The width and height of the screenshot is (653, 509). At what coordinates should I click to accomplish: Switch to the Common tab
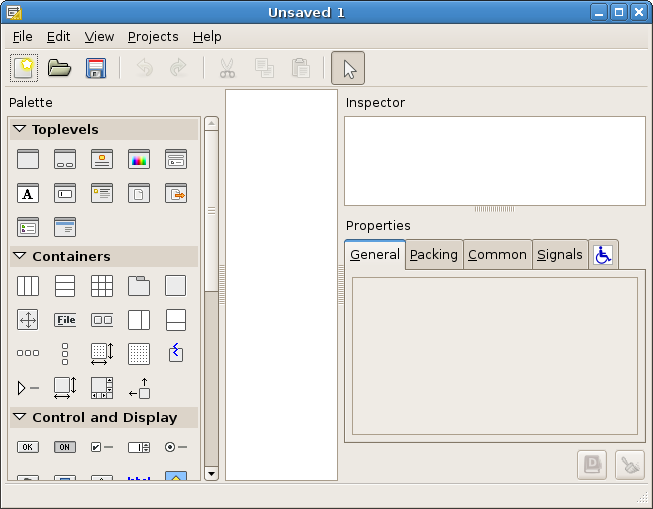click(497, 254)
